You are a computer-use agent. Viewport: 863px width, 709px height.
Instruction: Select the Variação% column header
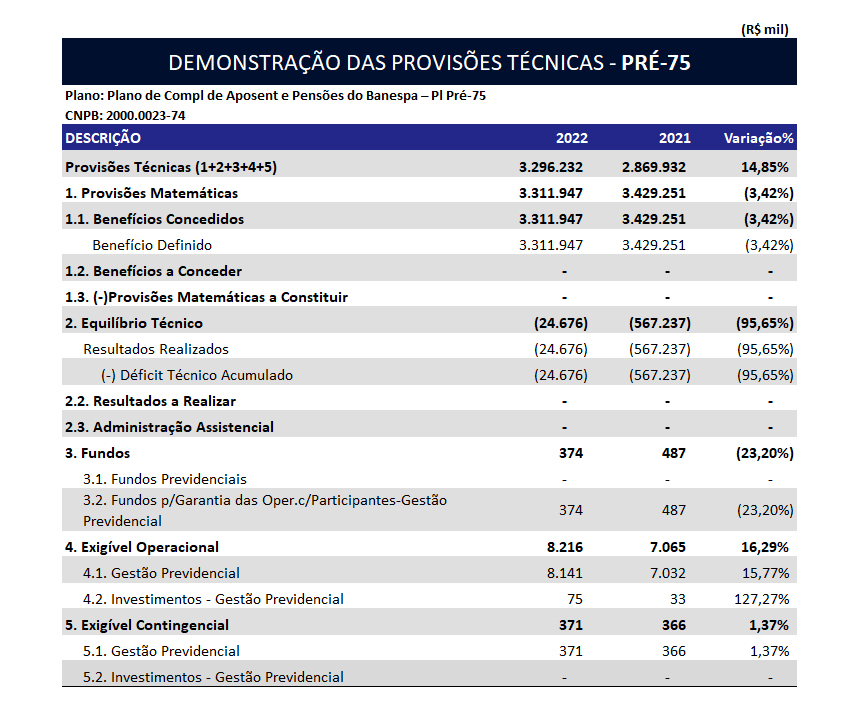758,138
